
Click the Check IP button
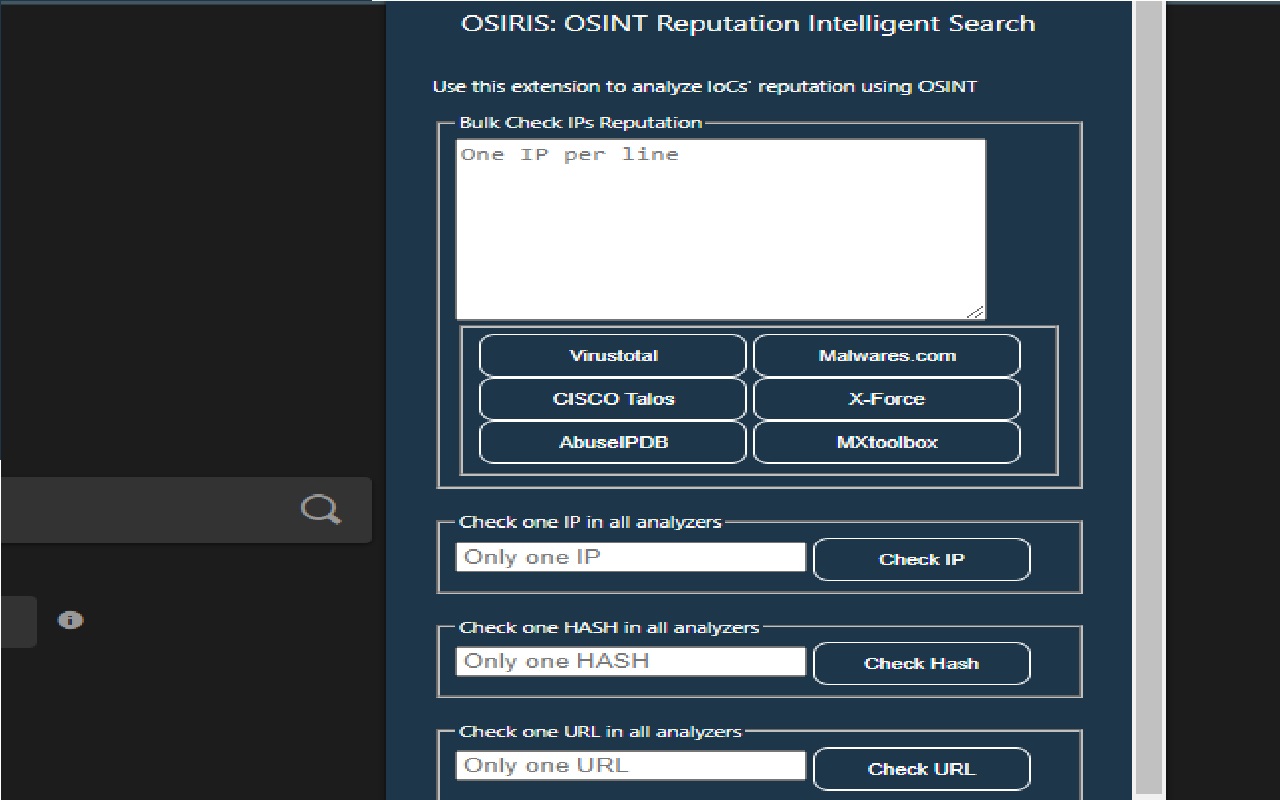pyautogui.click(x=922, y=559)
